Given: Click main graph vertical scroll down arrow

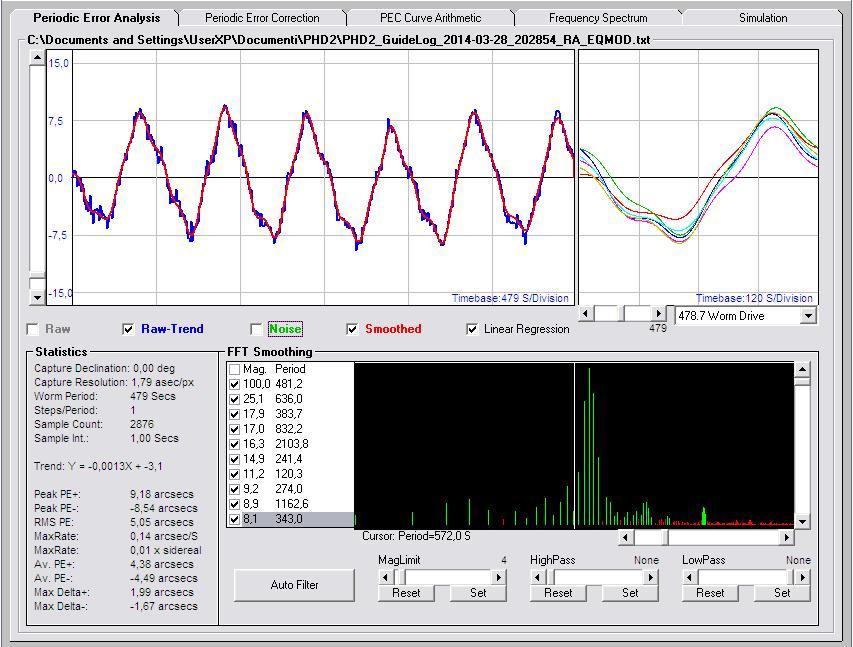Looking at the screenshot, I should 37,298.
